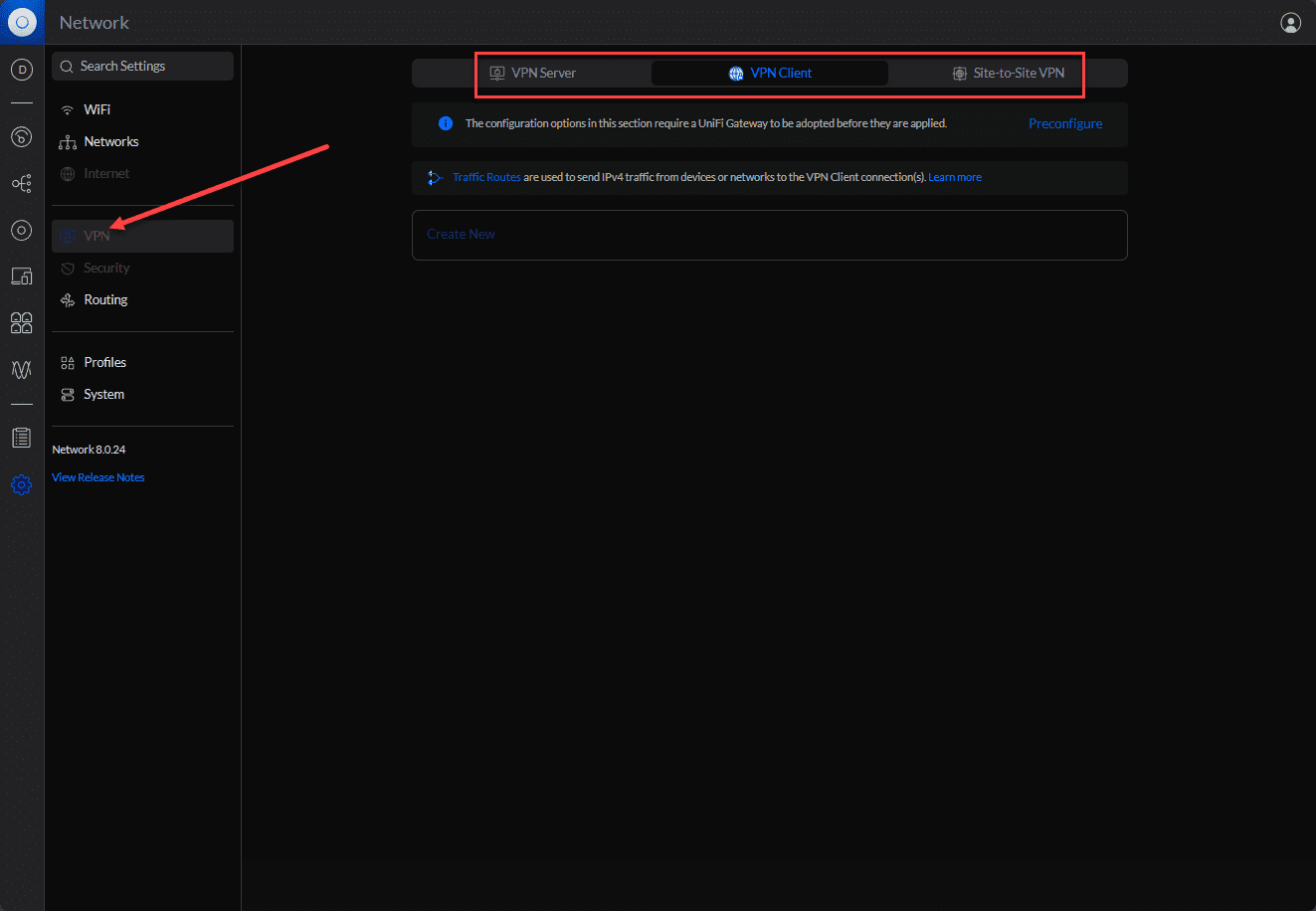Select VPN in the settings sidebar
The width and height of the screenshot is (1316, 911).
[143, 236]
